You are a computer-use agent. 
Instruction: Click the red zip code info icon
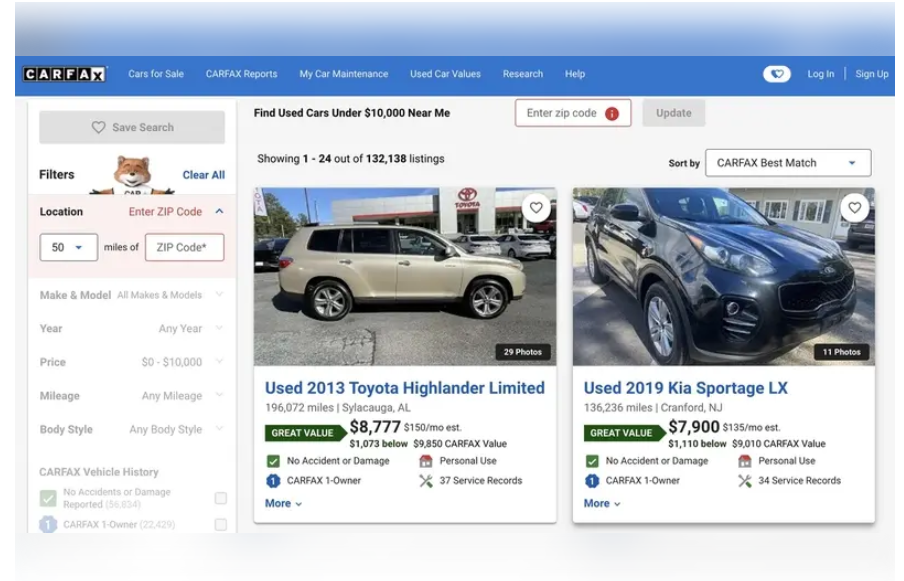click(612, 114)
